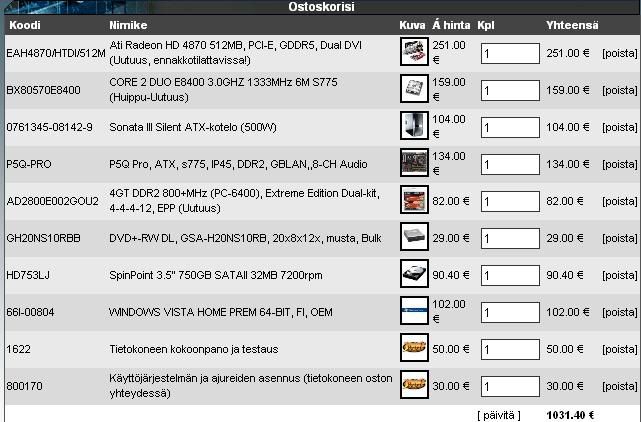Click quantity field for P5Q Pro motherboard
This screenshot has width=641, height=422.
510,164
